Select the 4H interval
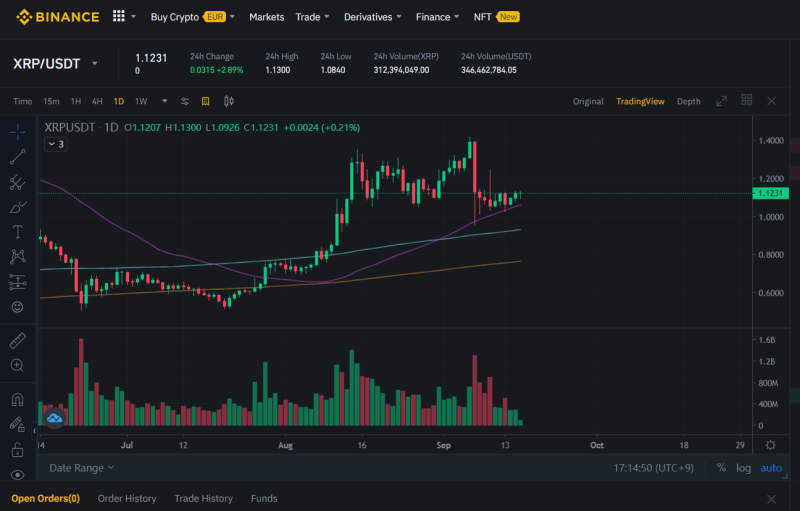800x511 pixels. pyautogui.click(x=97, y=101)
